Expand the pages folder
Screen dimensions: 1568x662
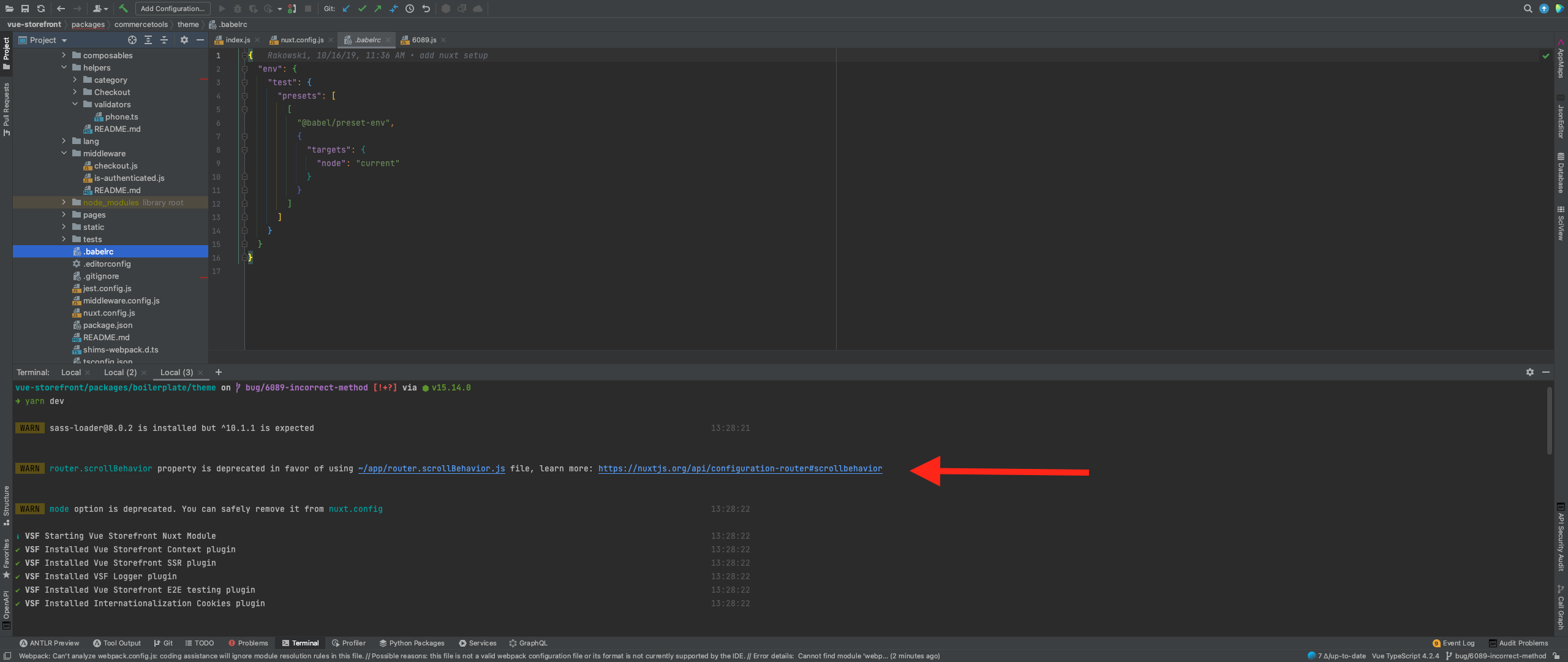(64, 215)
